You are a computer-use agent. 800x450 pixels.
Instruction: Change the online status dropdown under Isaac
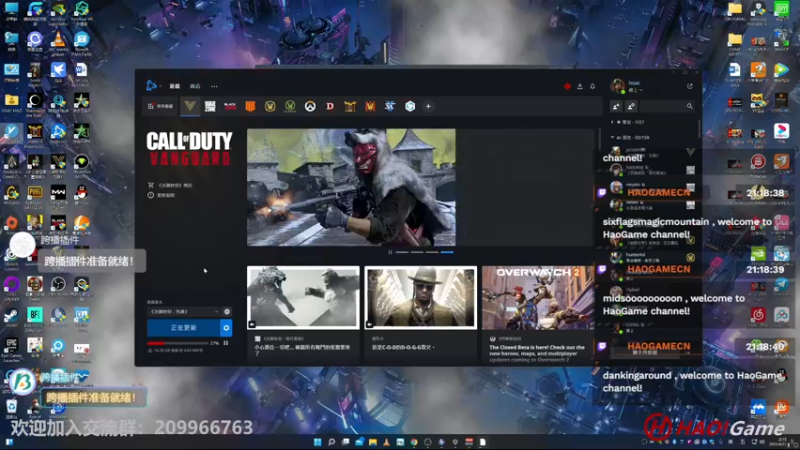[635, 90]
